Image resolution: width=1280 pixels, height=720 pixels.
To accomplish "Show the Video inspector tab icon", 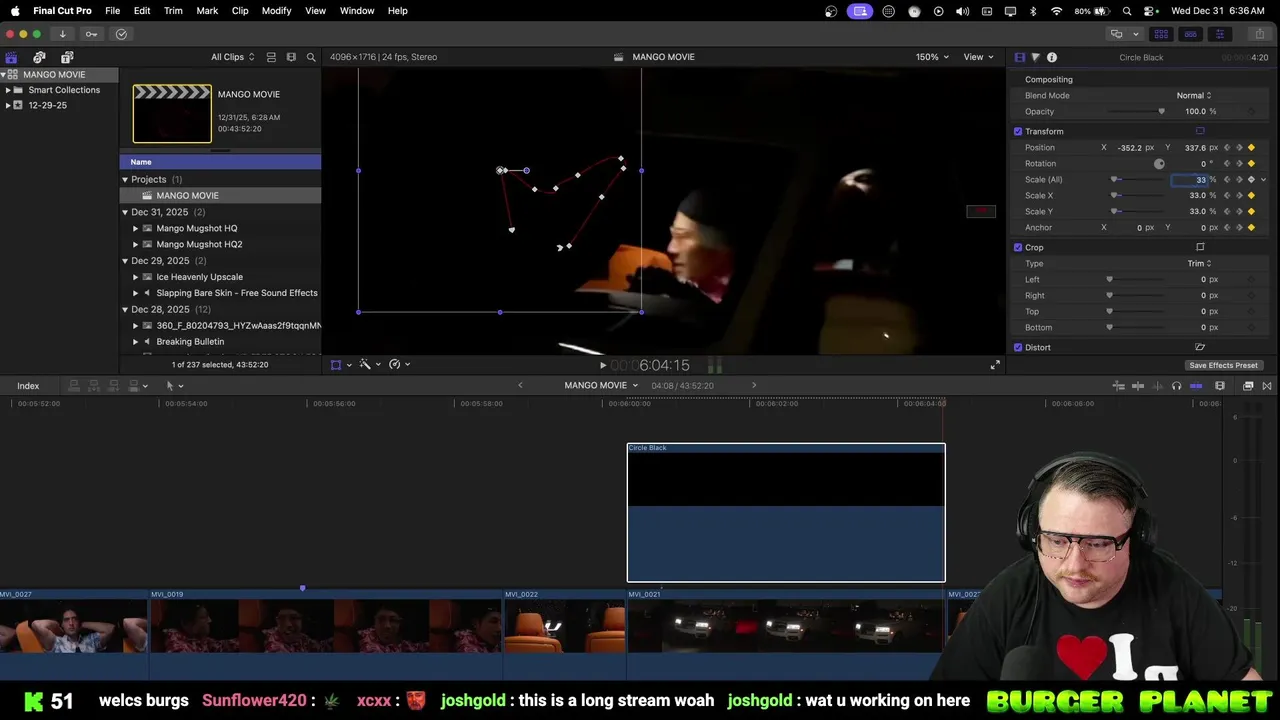I will 1019,57.
